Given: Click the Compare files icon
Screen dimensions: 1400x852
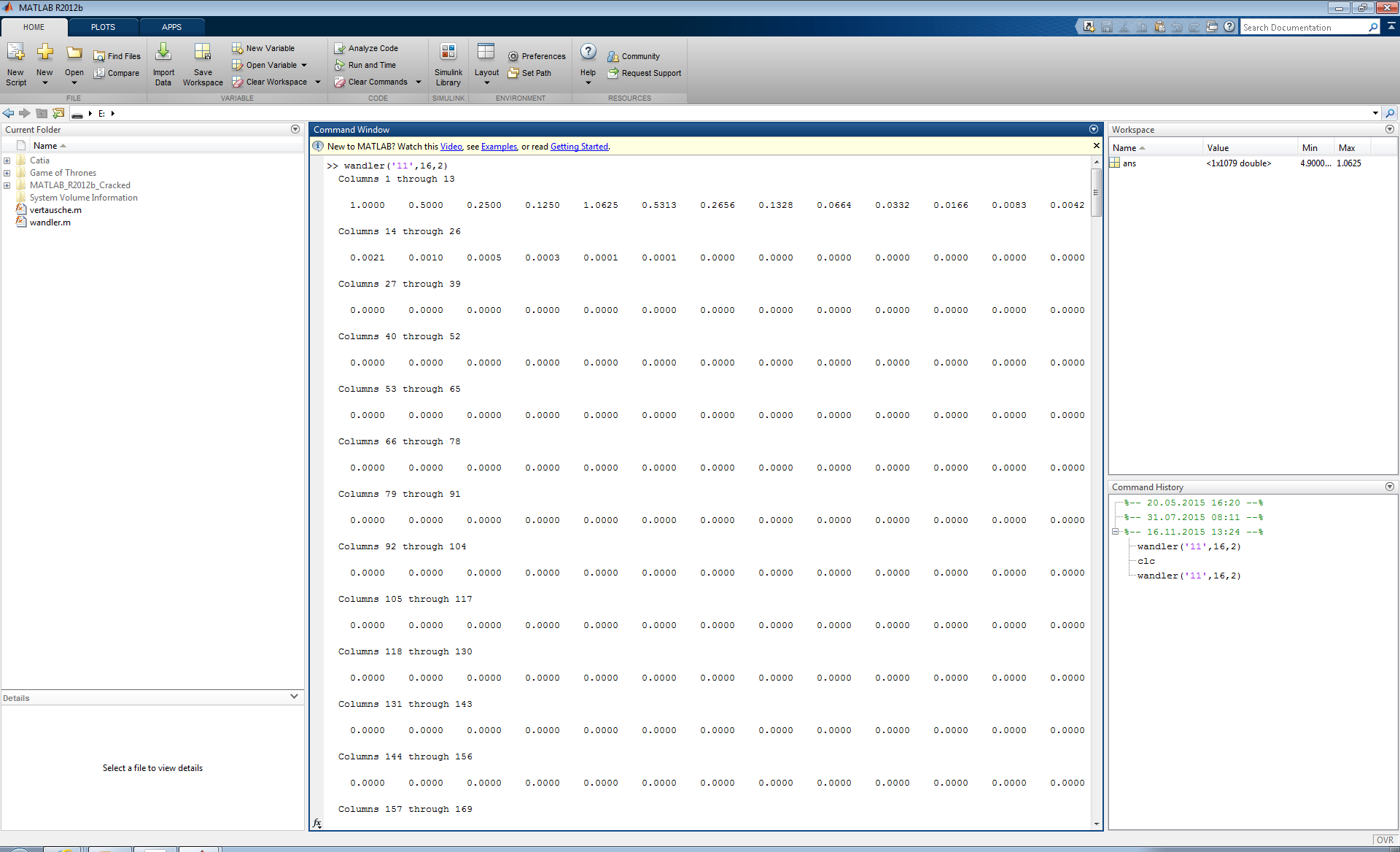Looking at the screenshot, I should coord(99,73).
